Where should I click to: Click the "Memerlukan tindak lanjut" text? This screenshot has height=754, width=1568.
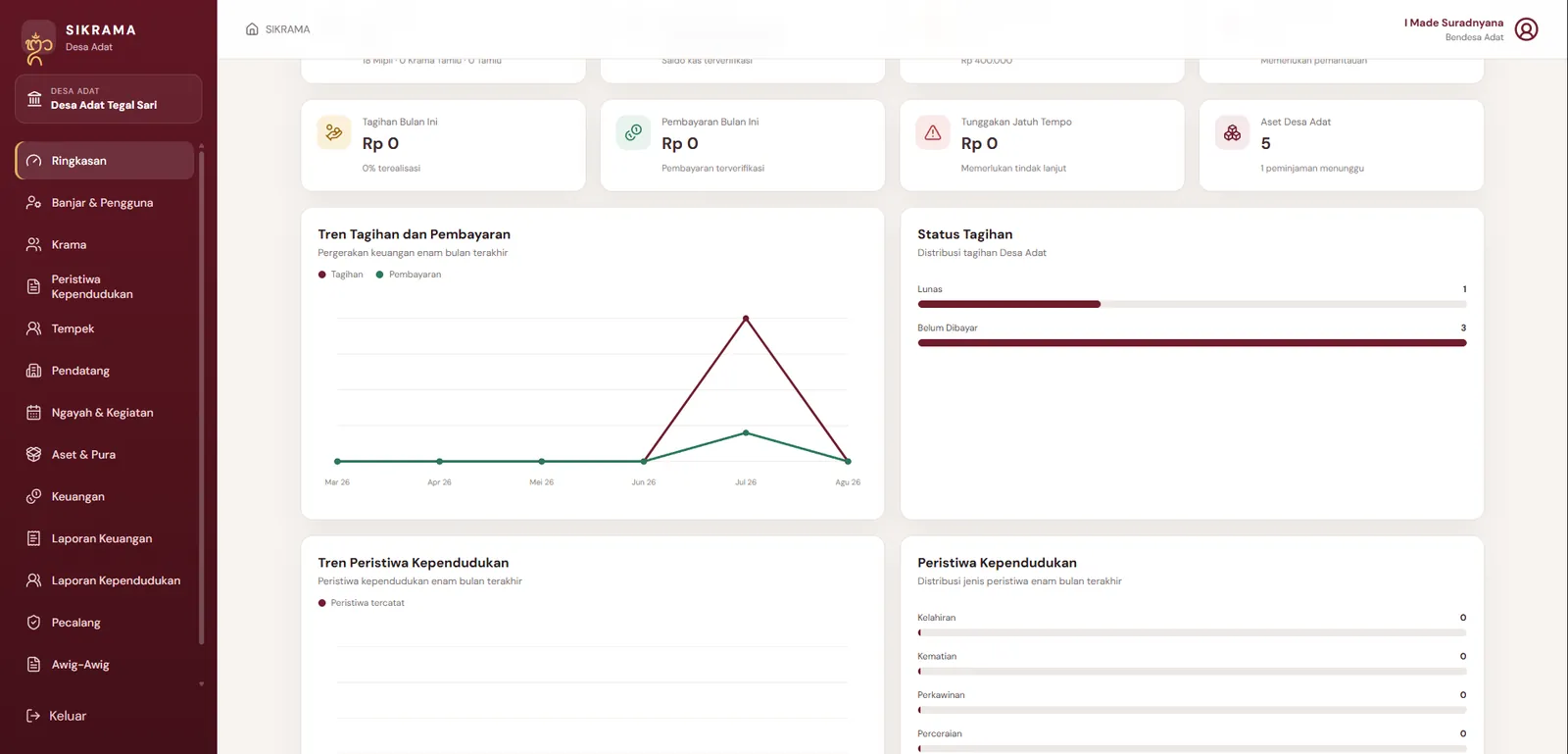click(x=1013, y=169)
